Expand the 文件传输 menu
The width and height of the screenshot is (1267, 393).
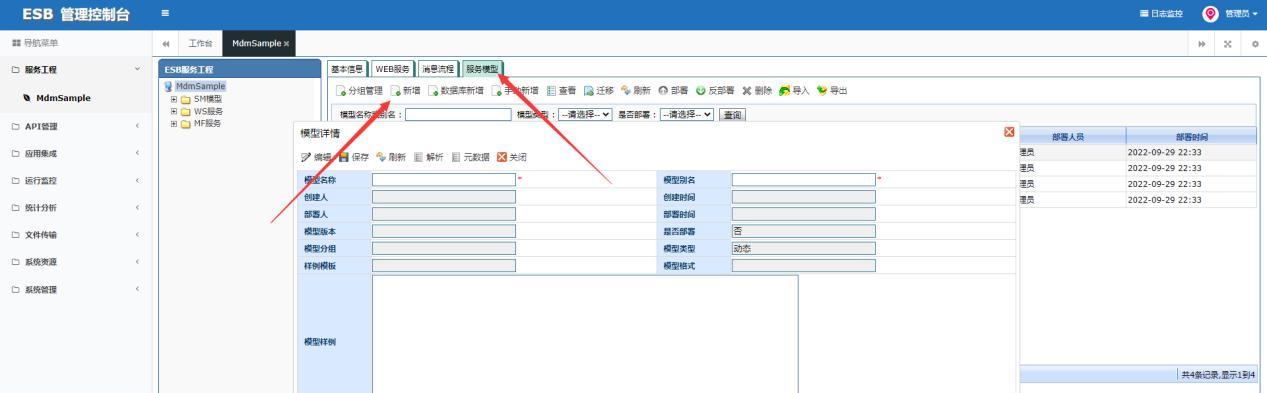77,234
